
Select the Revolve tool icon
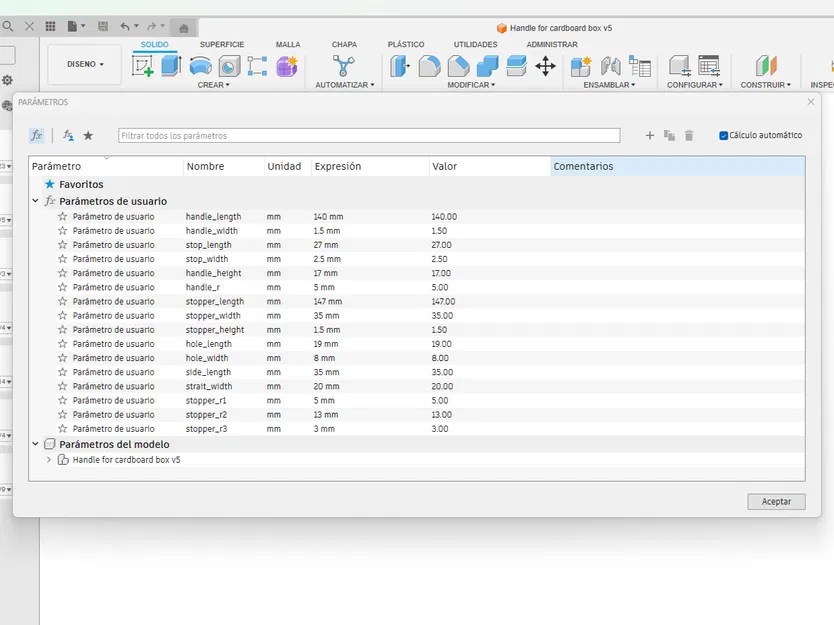201,66
